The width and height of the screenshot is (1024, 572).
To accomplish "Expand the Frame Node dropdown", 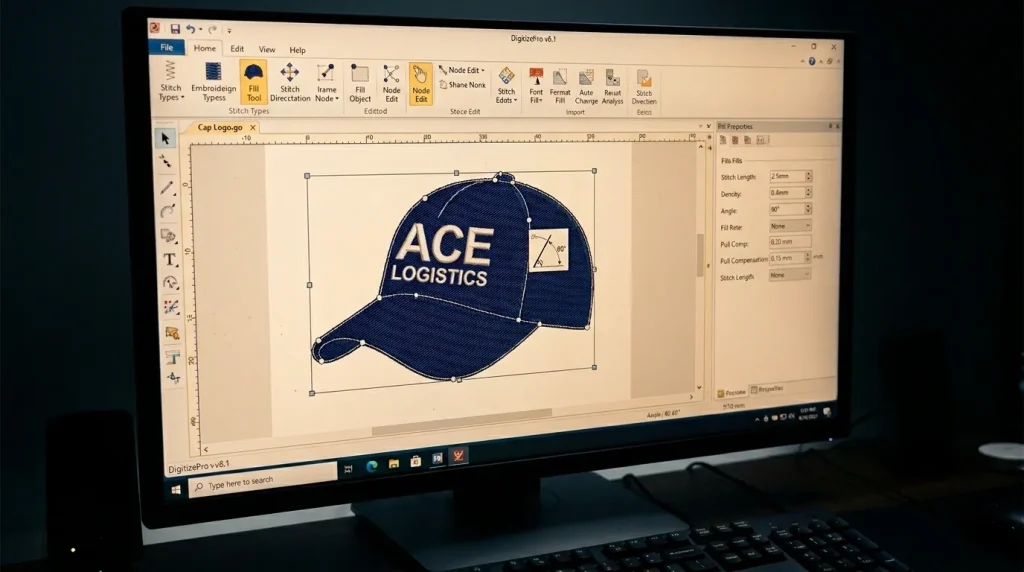I will pyautogui.click(x=327, y=83).
